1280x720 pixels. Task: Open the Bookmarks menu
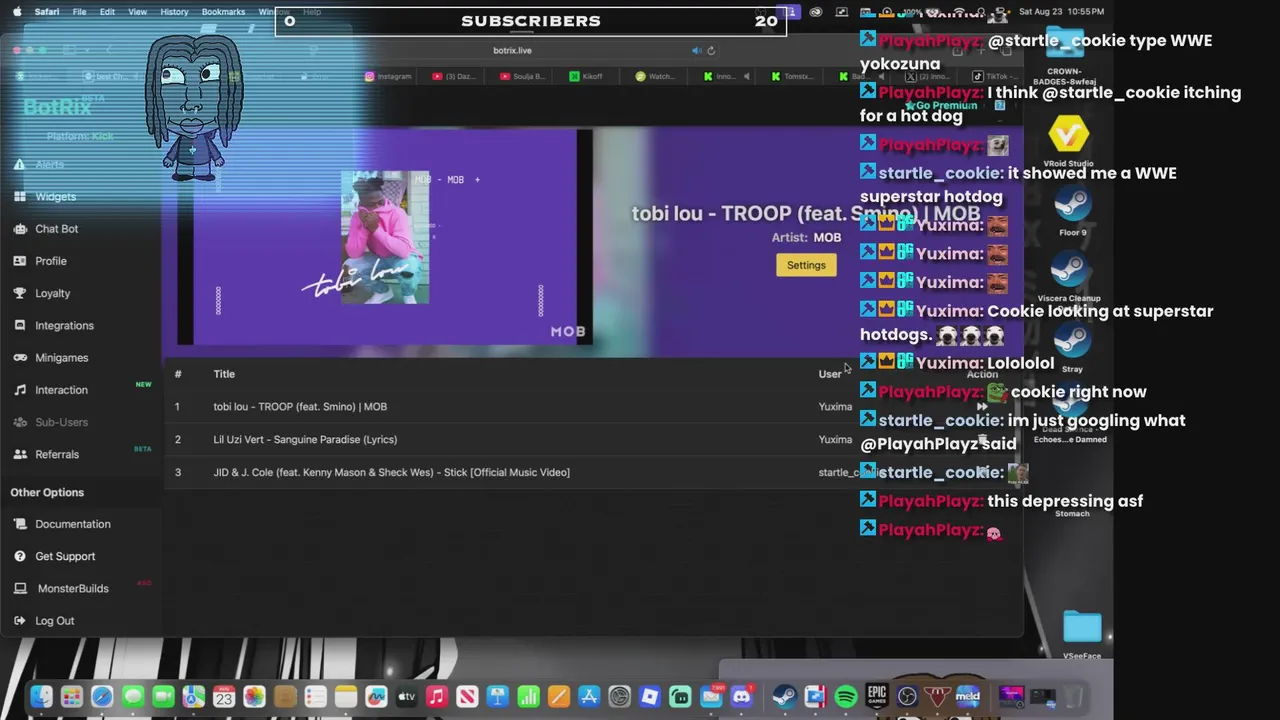[223, 12]
